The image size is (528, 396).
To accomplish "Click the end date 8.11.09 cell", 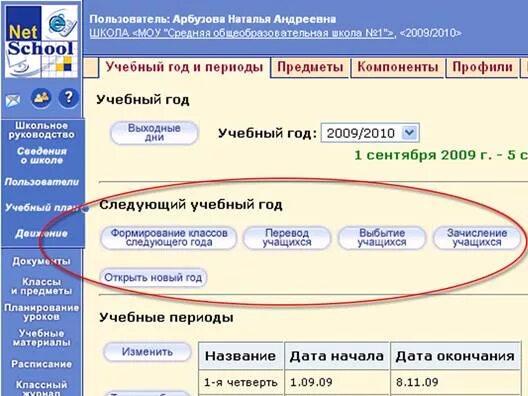I will tap(455, 382).
